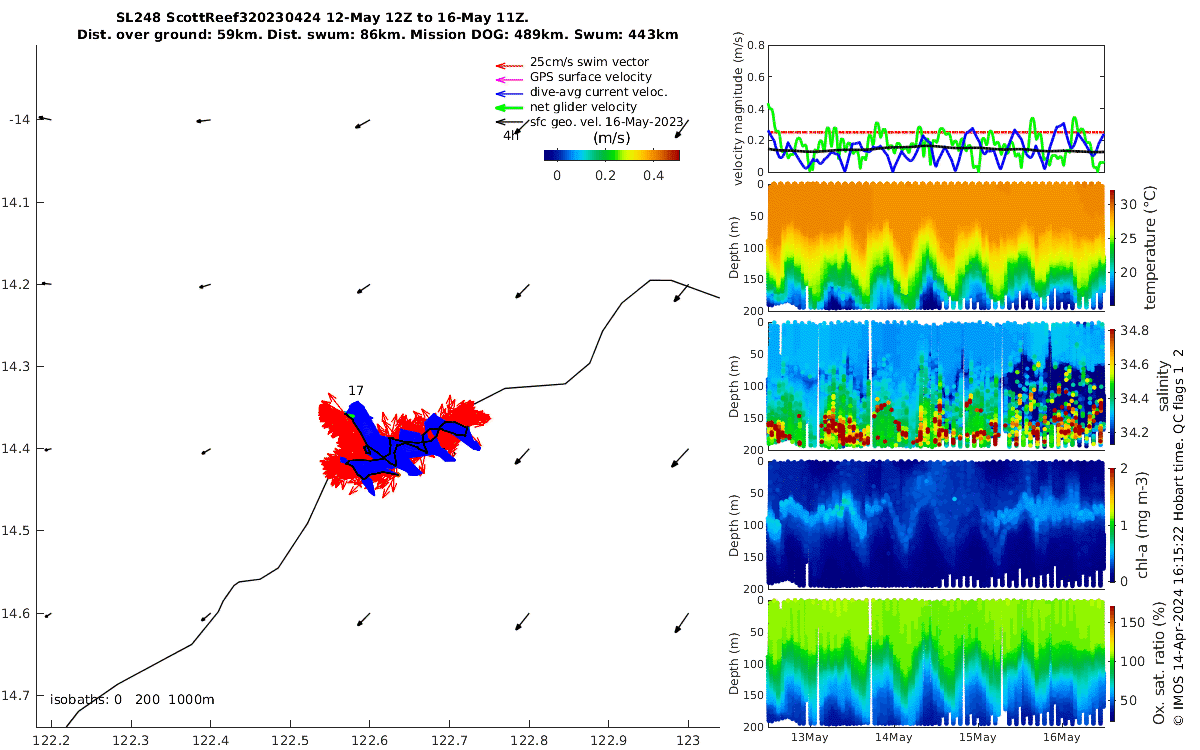1200x750 pixels.
Task: Click the chl-a color bar
Action: pyautogui.click(x=1114, y=523)
